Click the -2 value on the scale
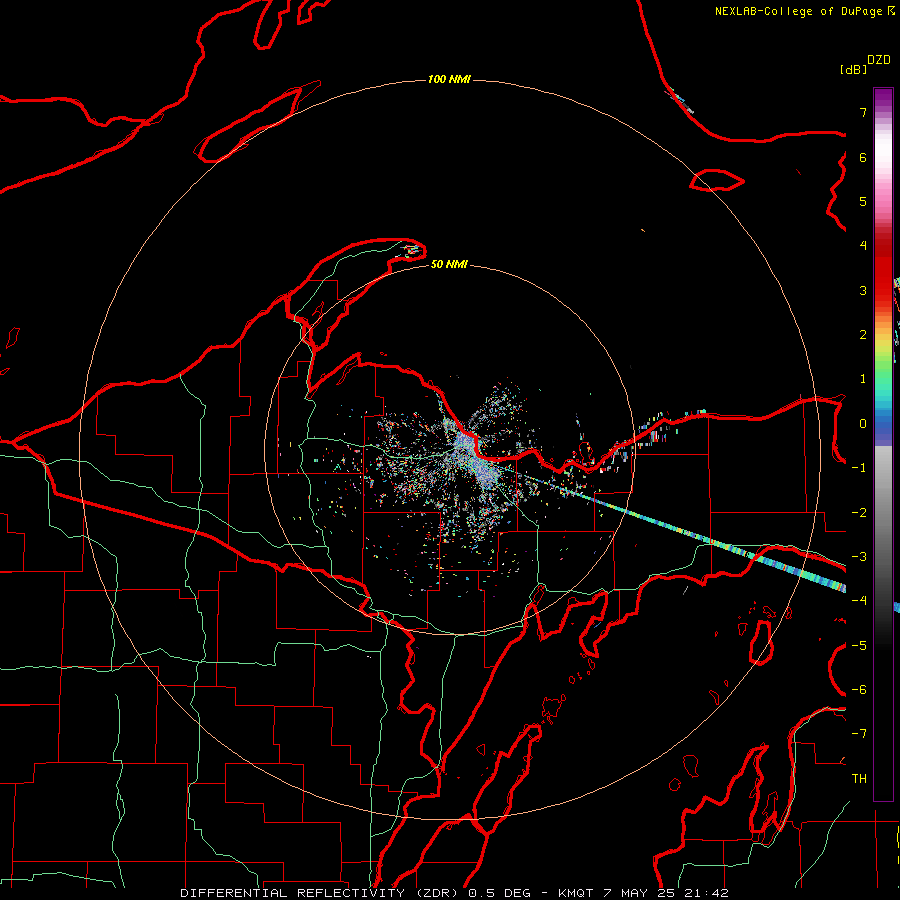This screenshot has height=900, width=900. coord(859,513)
